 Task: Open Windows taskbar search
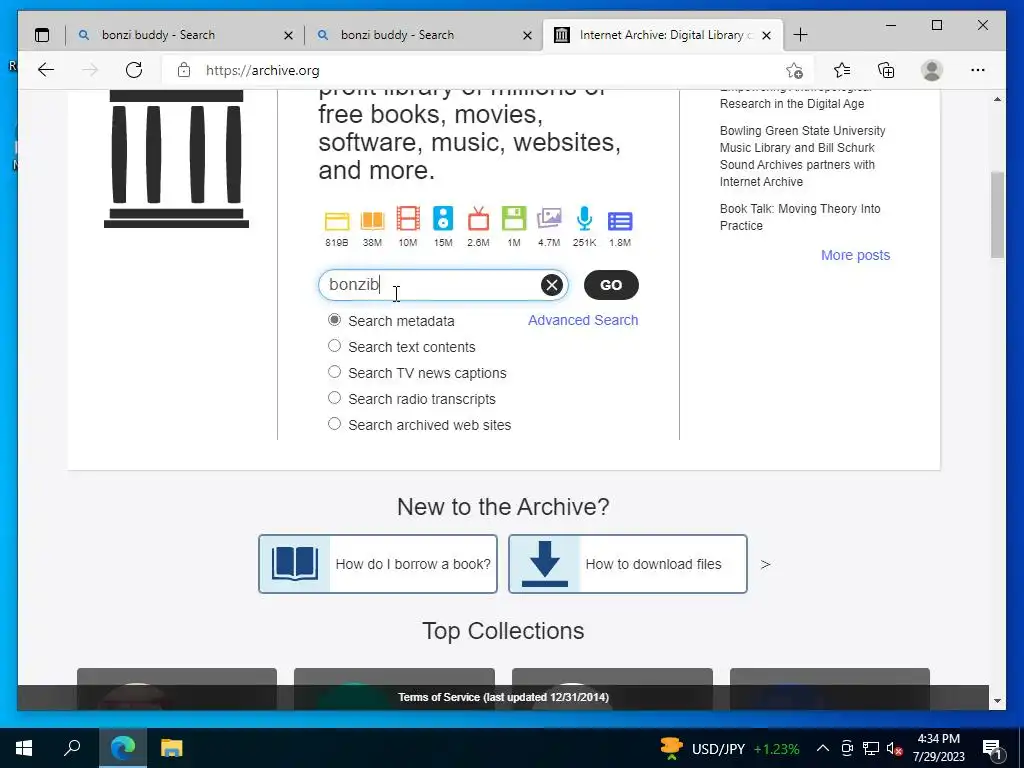click(72, 747)
